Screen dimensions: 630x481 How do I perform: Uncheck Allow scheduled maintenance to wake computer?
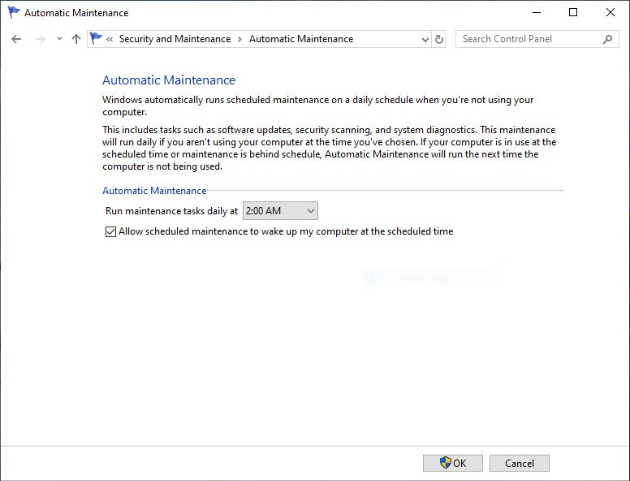pyautogui.click(x=110, y=232)
